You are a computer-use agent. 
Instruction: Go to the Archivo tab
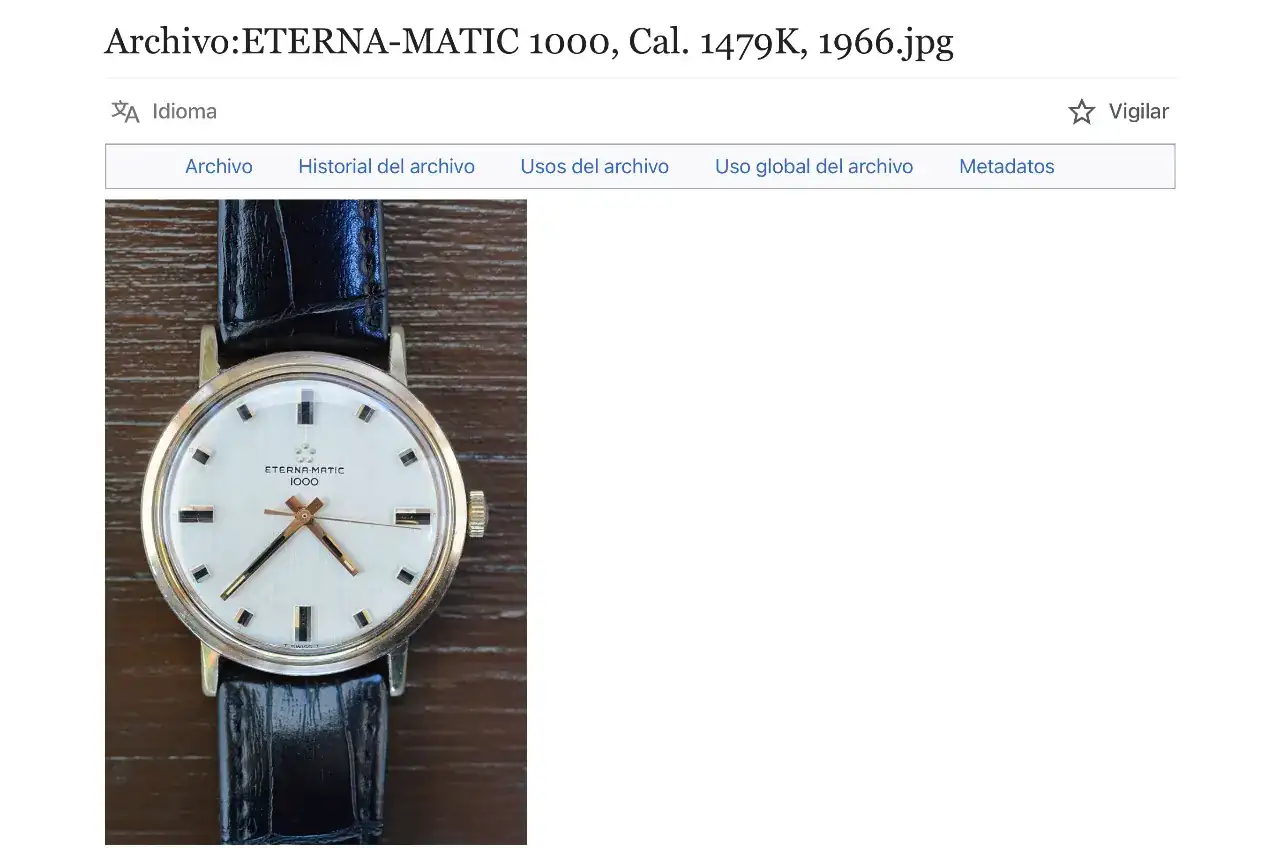click(x=219, y=166)
